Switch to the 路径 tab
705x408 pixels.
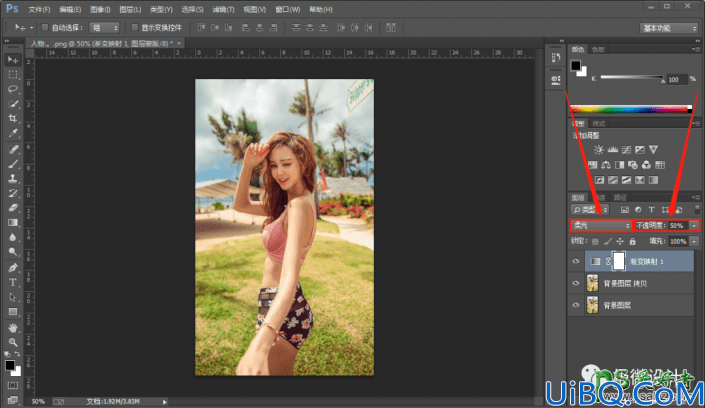coord(620,197)
